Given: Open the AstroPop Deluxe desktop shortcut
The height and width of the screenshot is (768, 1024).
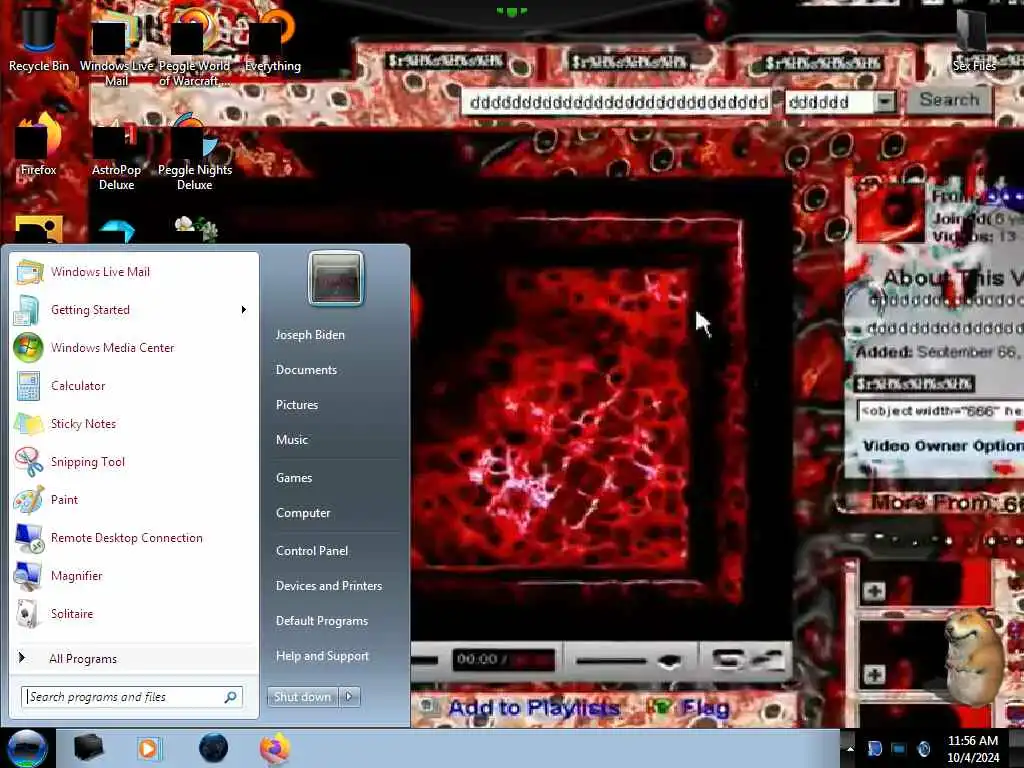Looking at the screenshot, I should click(x=116, y=157).
